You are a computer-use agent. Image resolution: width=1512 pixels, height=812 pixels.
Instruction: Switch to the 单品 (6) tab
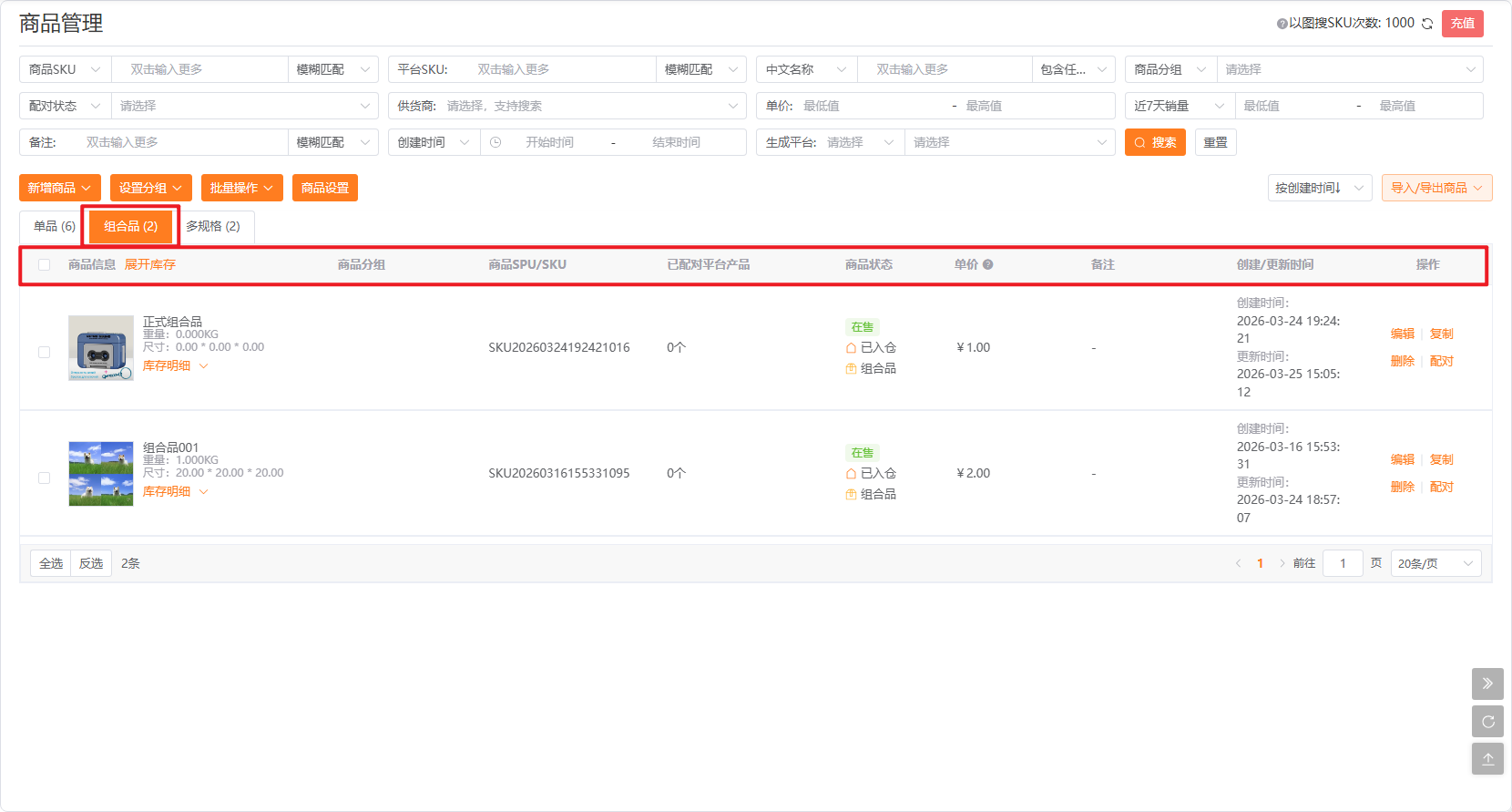[54, 226]
